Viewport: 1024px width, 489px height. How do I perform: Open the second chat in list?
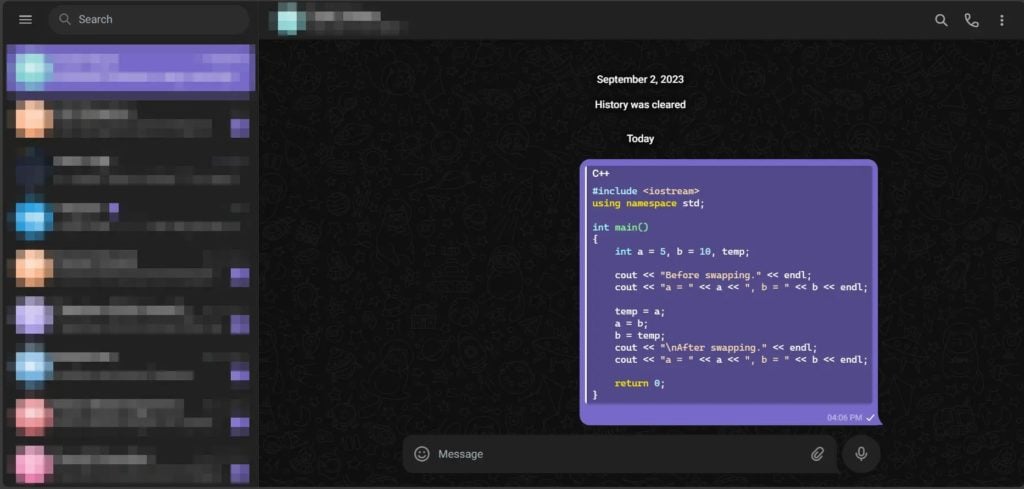click(x=131, y=119)
